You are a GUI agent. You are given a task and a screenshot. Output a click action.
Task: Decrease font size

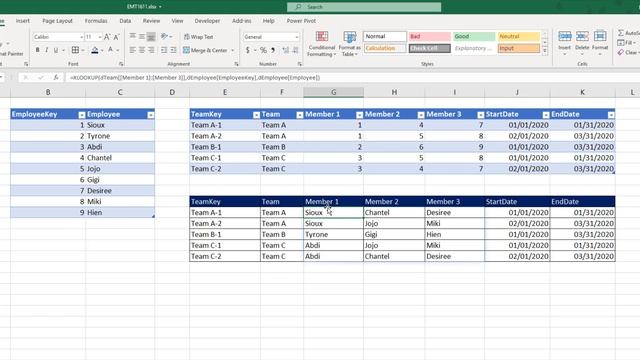click(x=116, y=37)
